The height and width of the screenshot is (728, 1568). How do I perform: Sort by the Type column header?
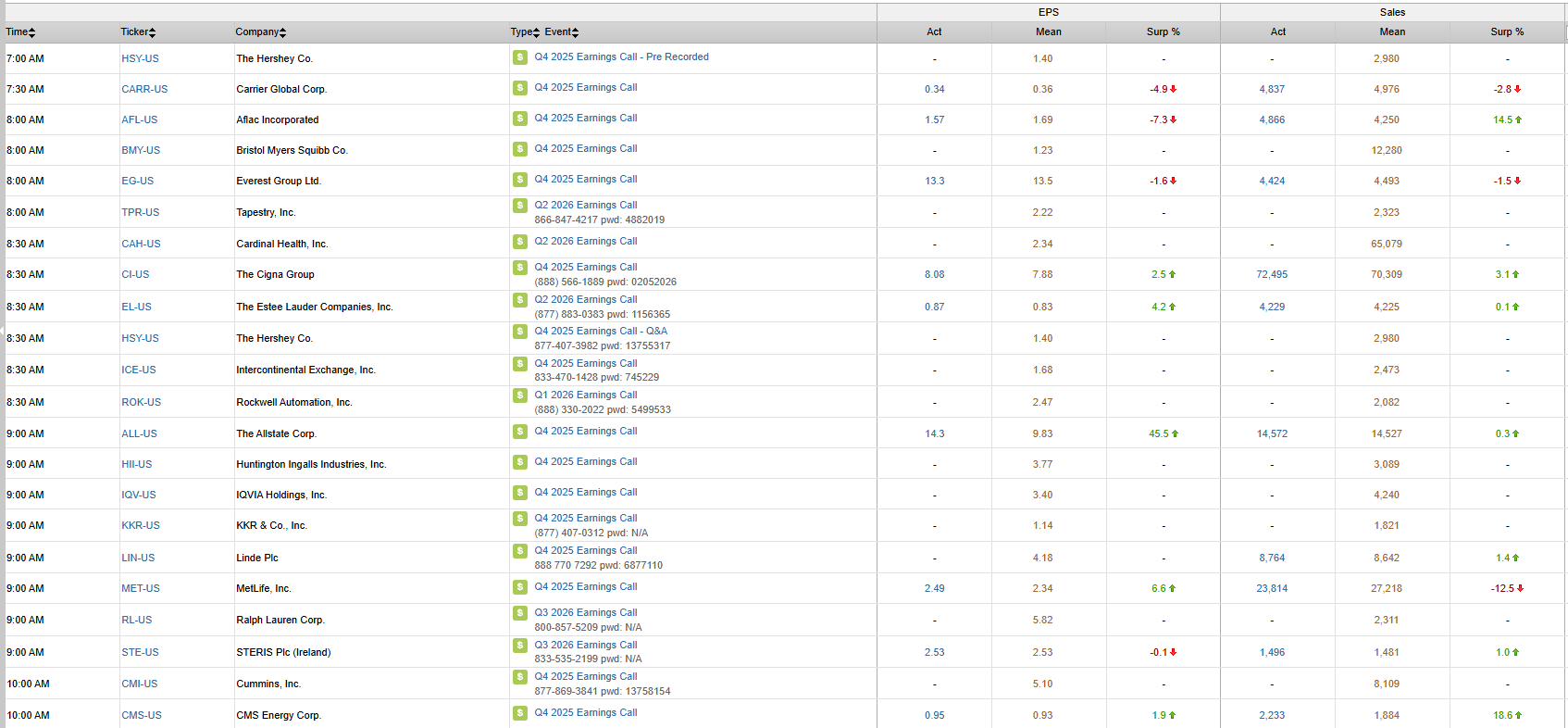click(524, 32)
